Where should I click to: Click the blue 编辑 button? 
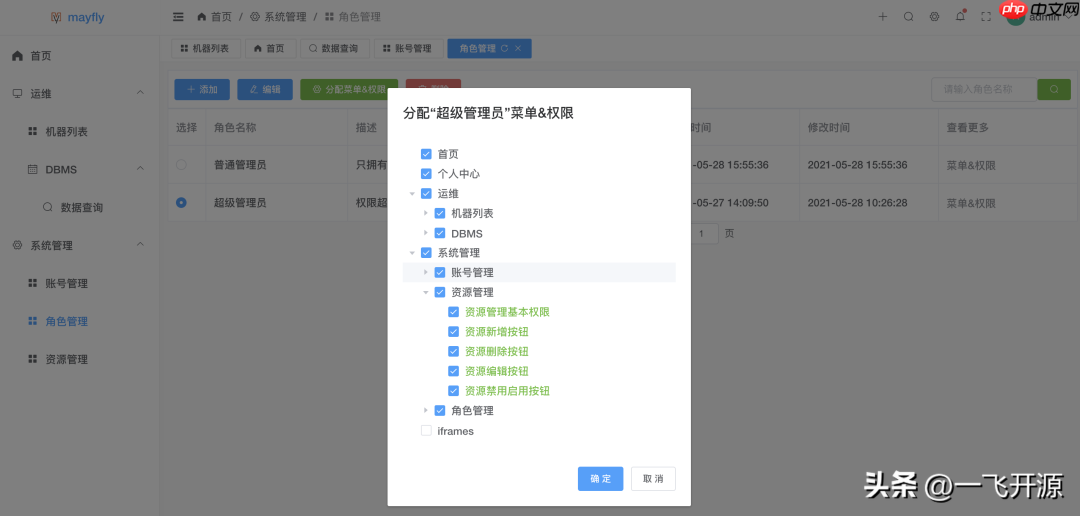[x=264, y=90]
